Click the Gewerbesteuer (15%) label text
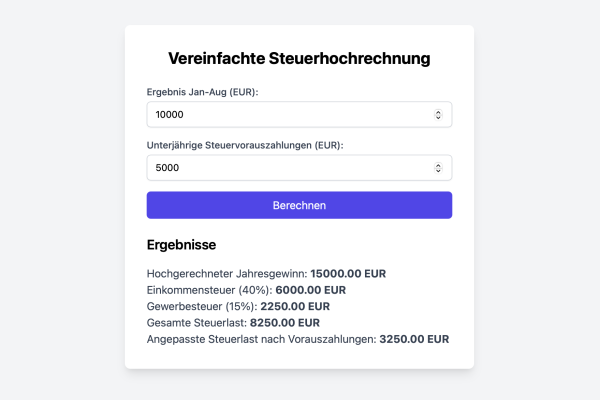The height and width of the screenshot is (400, 600). coord(201,306)
